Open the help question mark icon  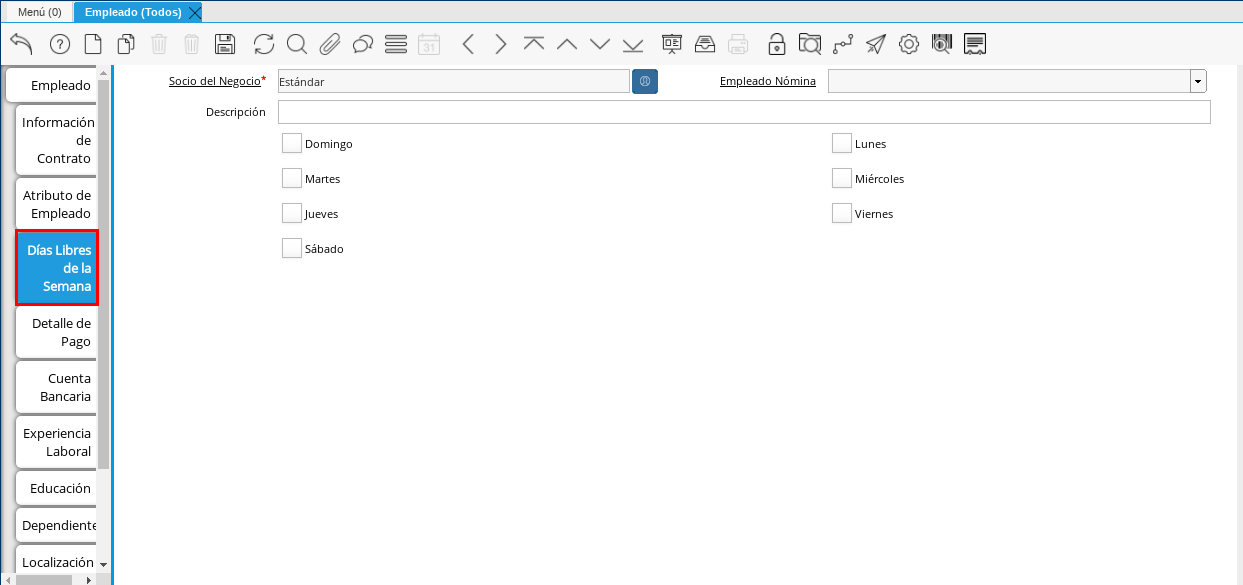pos(59,44)
